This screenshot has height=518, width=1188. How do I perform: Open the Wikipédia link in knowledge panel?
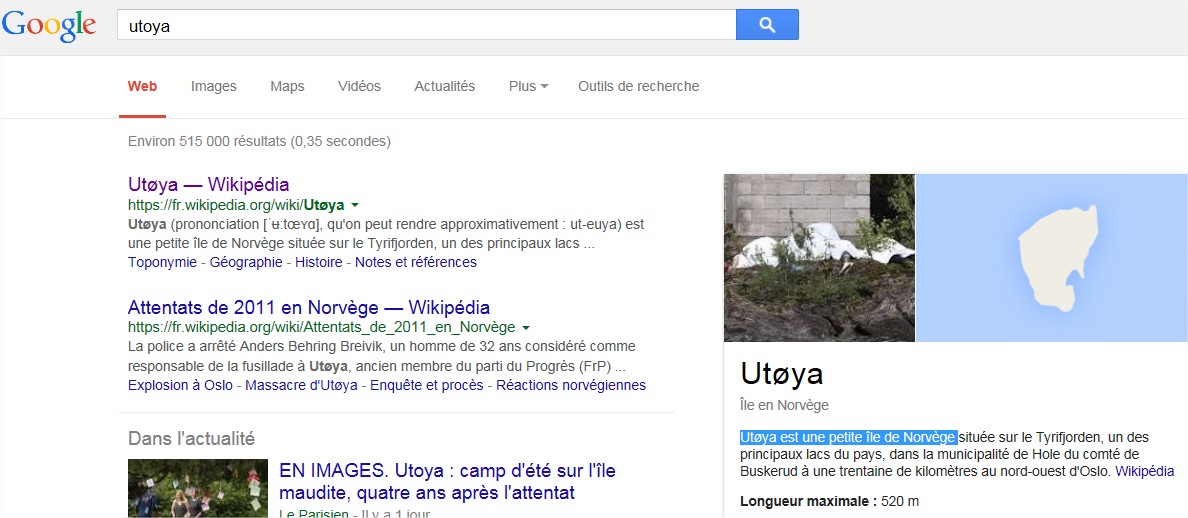click(x=1145, y=471)
